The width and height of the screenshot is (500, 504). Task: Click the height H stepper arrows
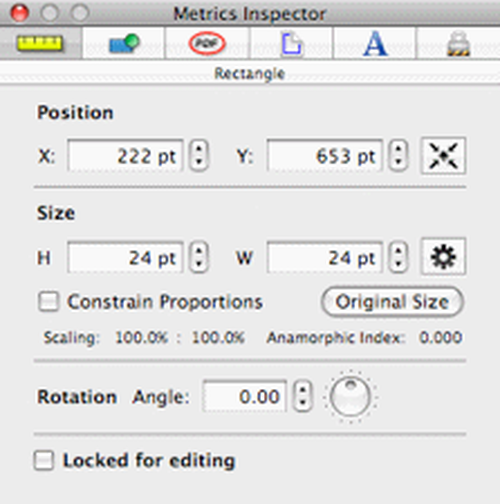(199, 257)
